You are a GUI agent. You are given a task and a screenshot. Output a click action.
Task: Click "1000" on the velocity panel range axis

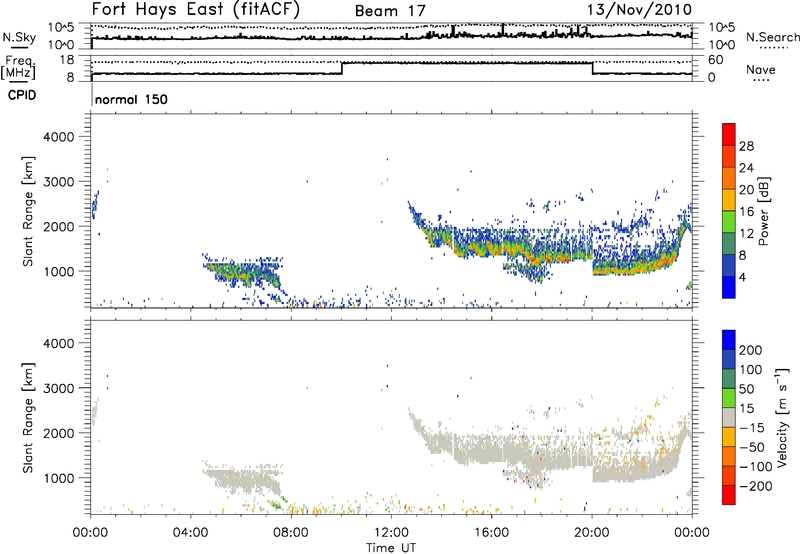click(x=58, y=478)
